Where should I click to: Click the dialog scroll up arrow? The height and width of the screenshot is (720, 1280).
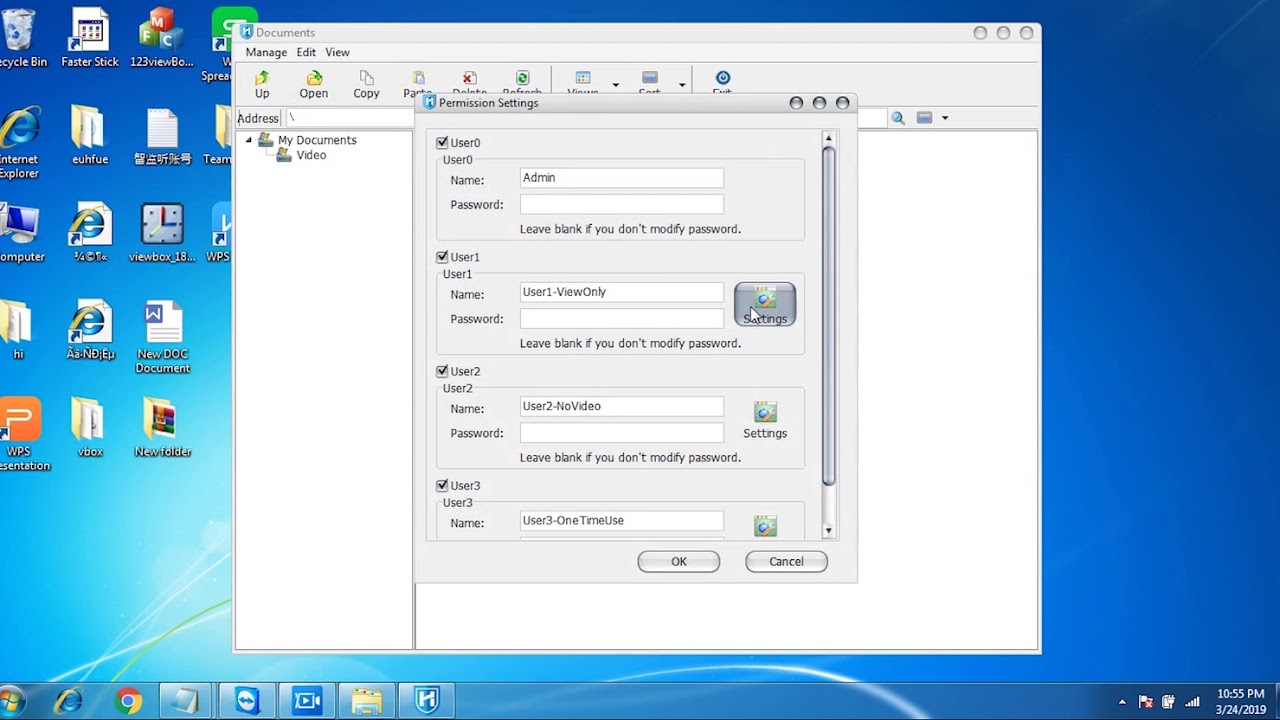828,138
